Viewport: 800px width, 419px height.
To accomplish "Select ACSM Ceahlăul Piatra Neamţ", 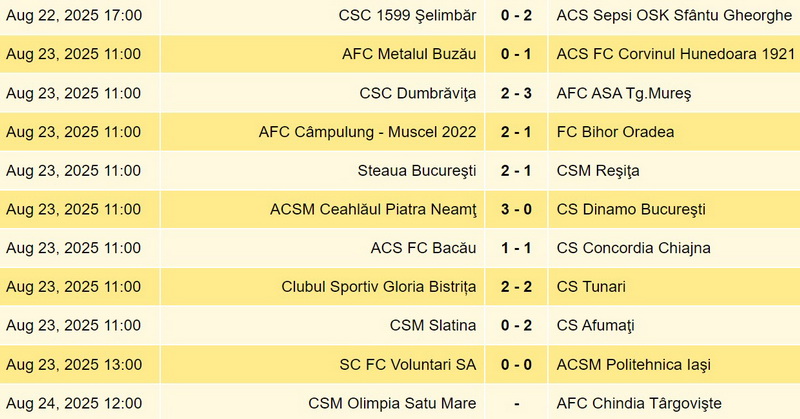I will 373,210.
